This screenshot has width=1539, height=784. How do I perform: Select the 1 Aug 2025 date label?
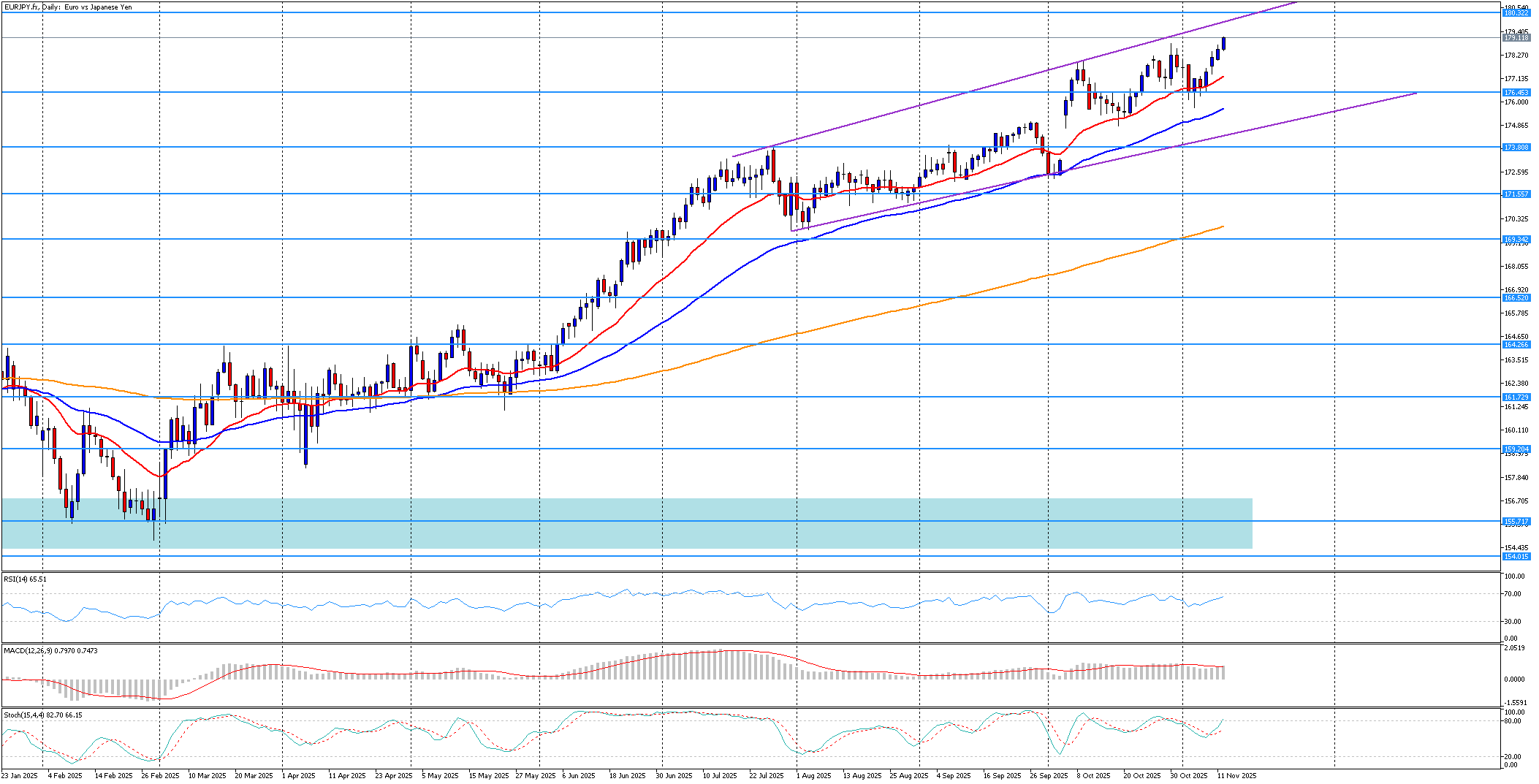(814, 776)
